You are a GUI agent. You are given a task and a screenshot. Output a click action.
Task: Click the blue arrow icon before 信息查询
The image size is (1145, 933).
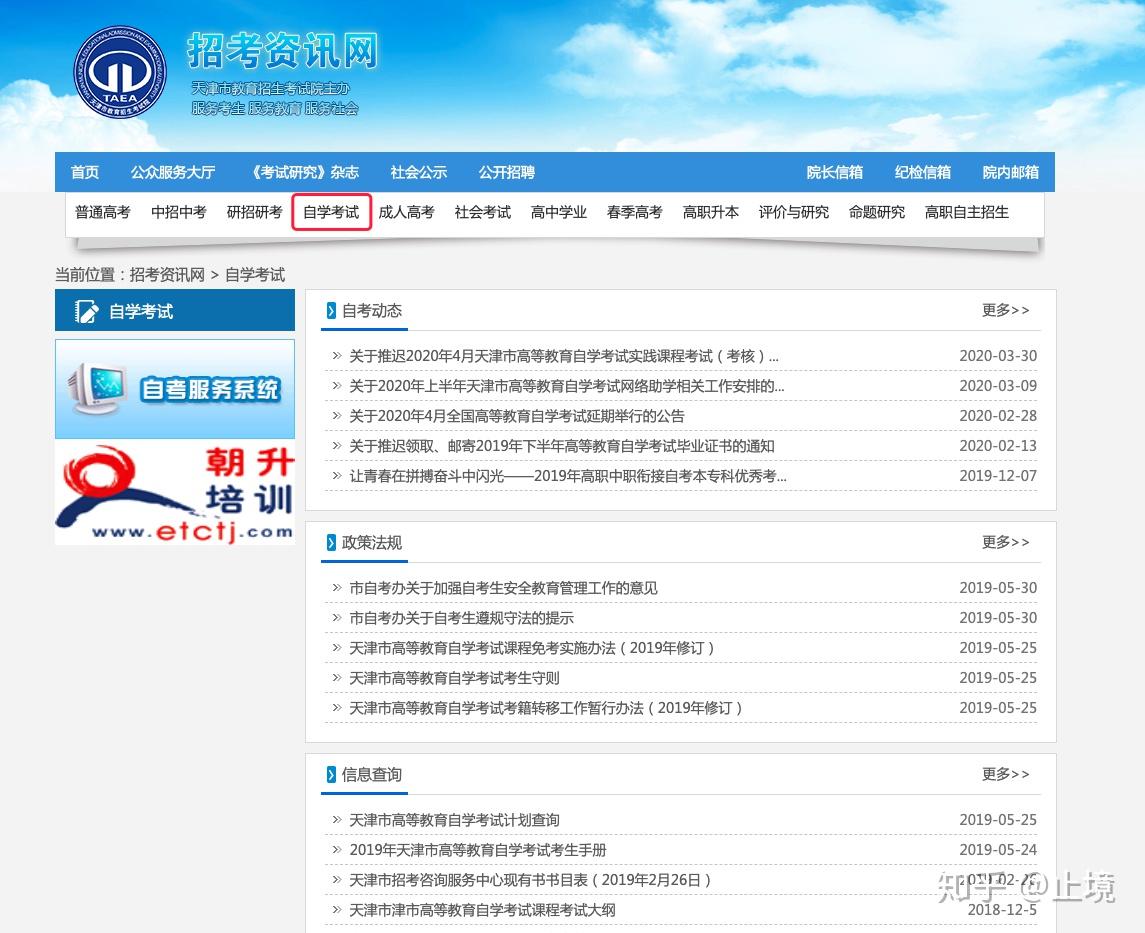pyautogui.click(x=332, y=775)
